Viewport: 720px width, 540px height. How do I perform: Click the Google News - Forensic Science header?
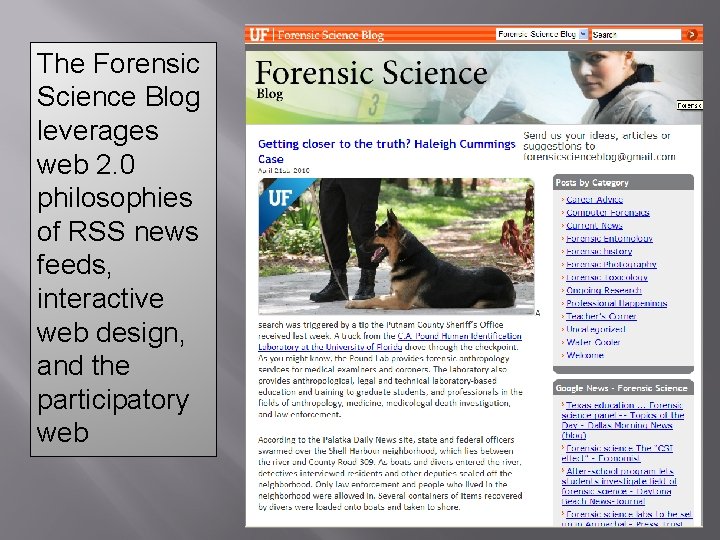(623, 388)
